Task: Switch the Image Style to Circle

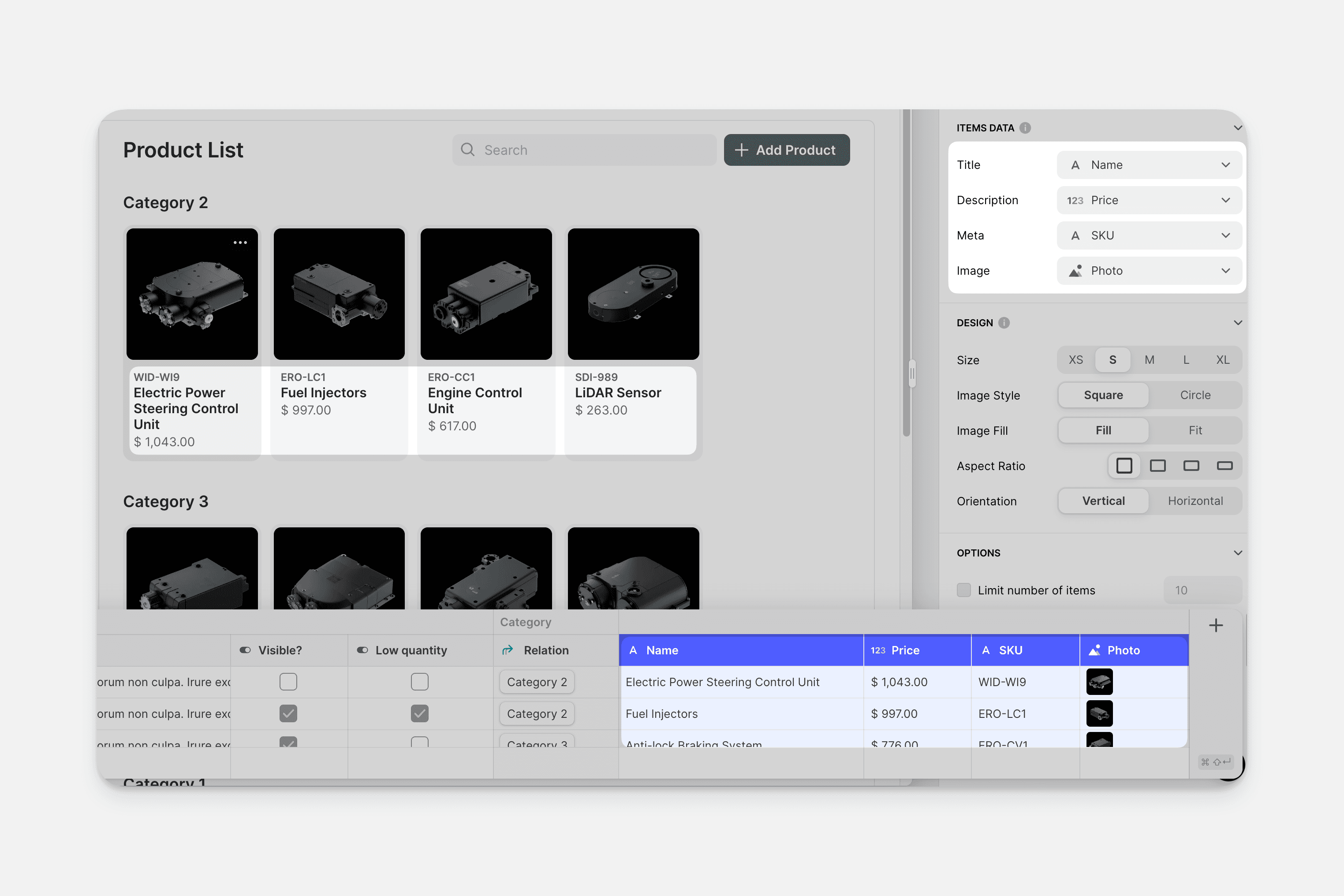Action: [x=1195, y=395]
